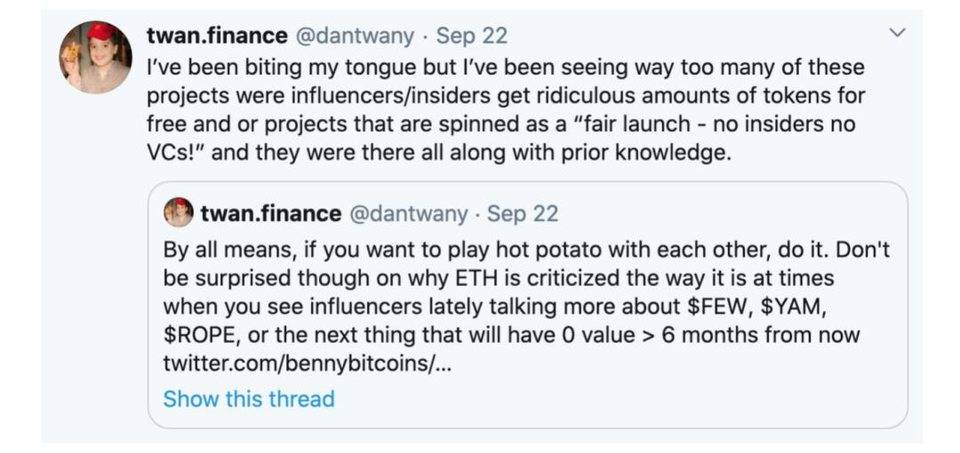This screenshot has width=960, height=453.
Task: Open the quoted tweet's Sep 22 timestamp
Action: tap(522, 214)
